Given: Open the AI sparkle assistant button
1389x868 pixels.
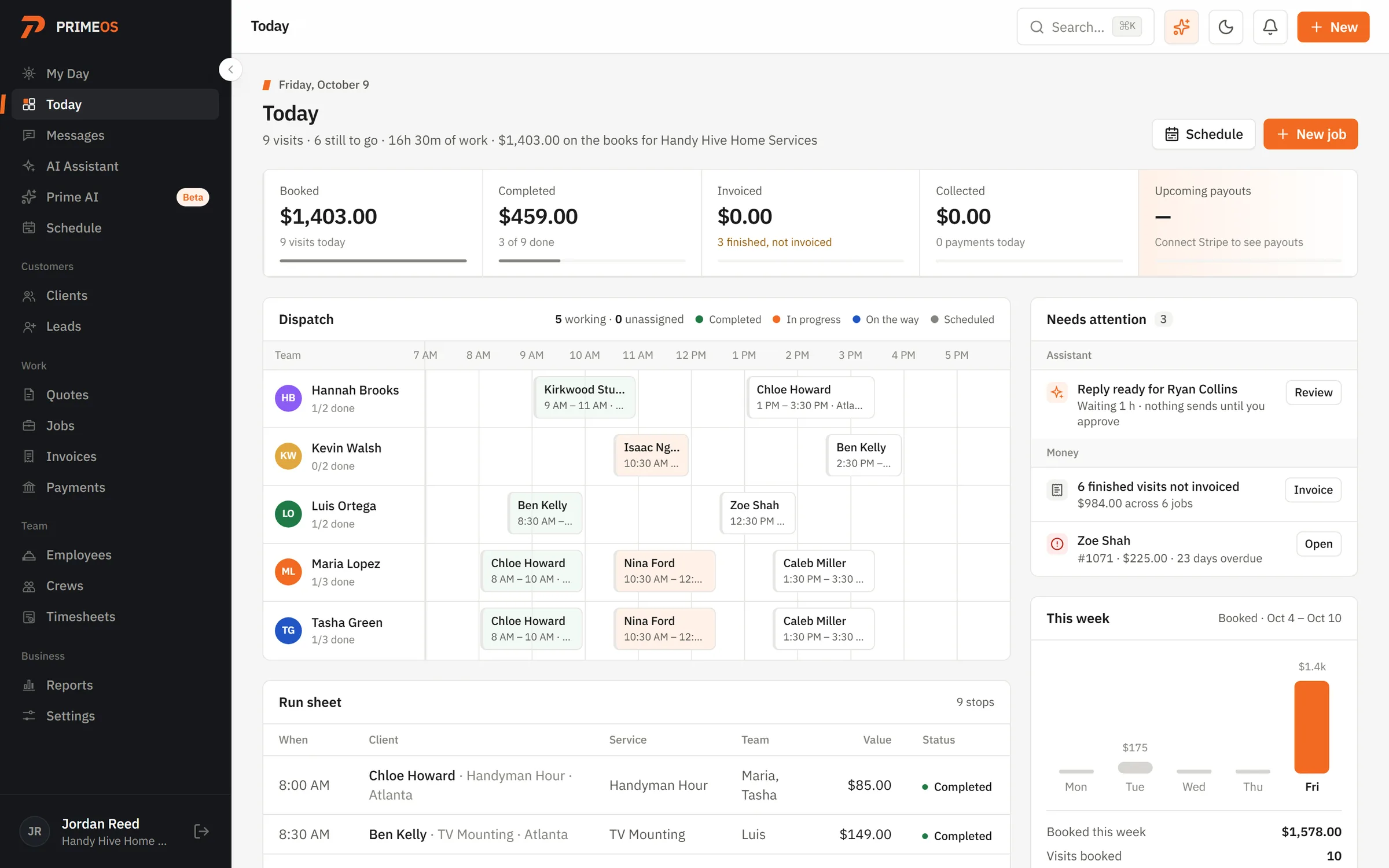Looking at the screenshot, I should coord(1181,27).
